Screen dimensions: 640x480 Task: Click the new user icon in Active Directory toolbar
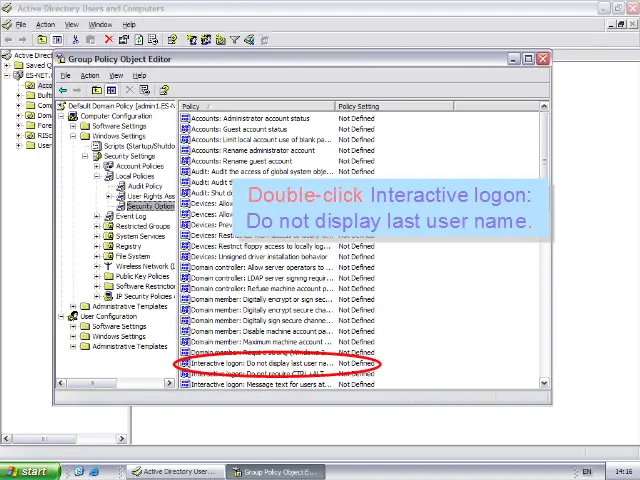pyautogui.click(x=191, y=40)
